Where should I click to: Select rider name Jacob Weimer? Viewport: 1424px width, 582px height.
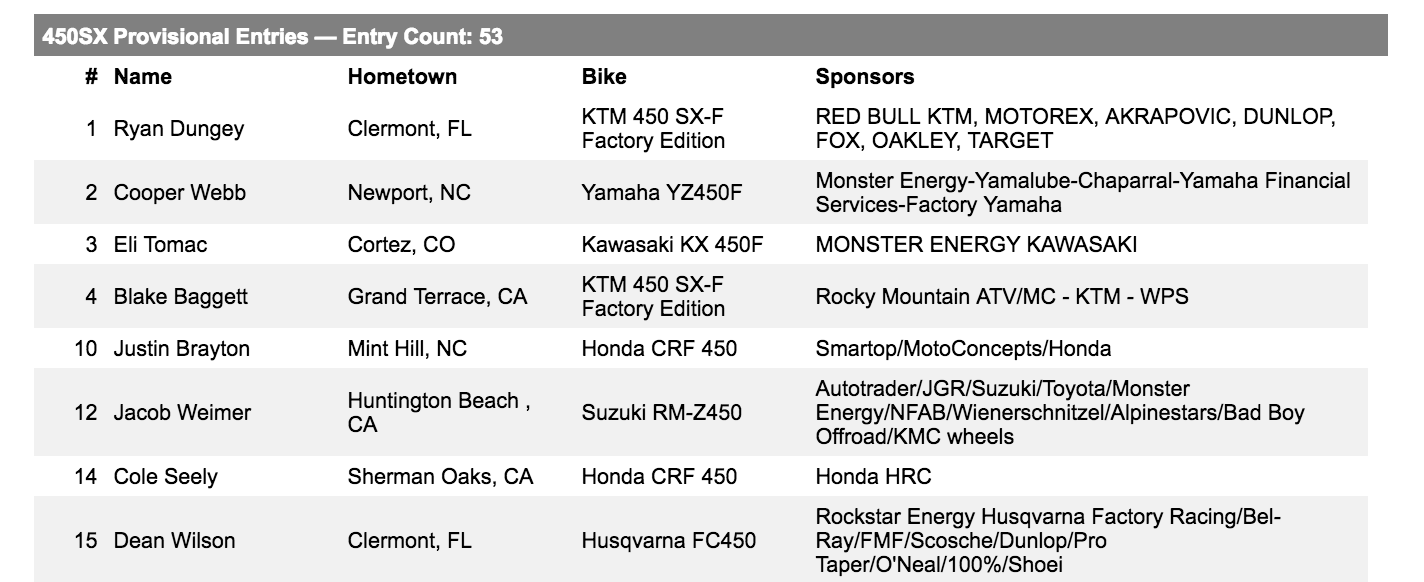(182, 413)
